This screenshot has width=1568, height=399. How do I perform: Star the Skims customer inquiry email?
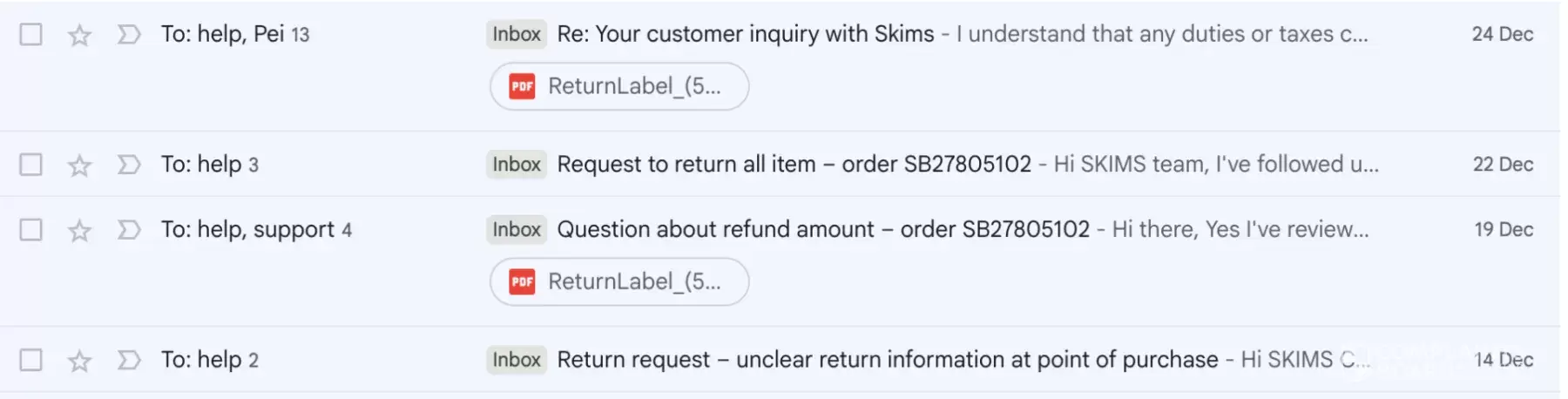(79, 35)
